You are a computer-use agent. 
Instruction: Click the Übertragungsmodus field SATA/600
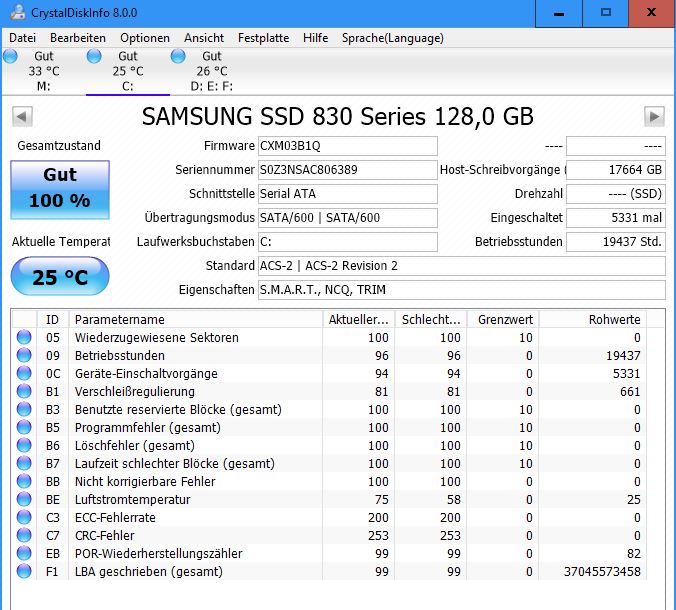coord(347,218)
